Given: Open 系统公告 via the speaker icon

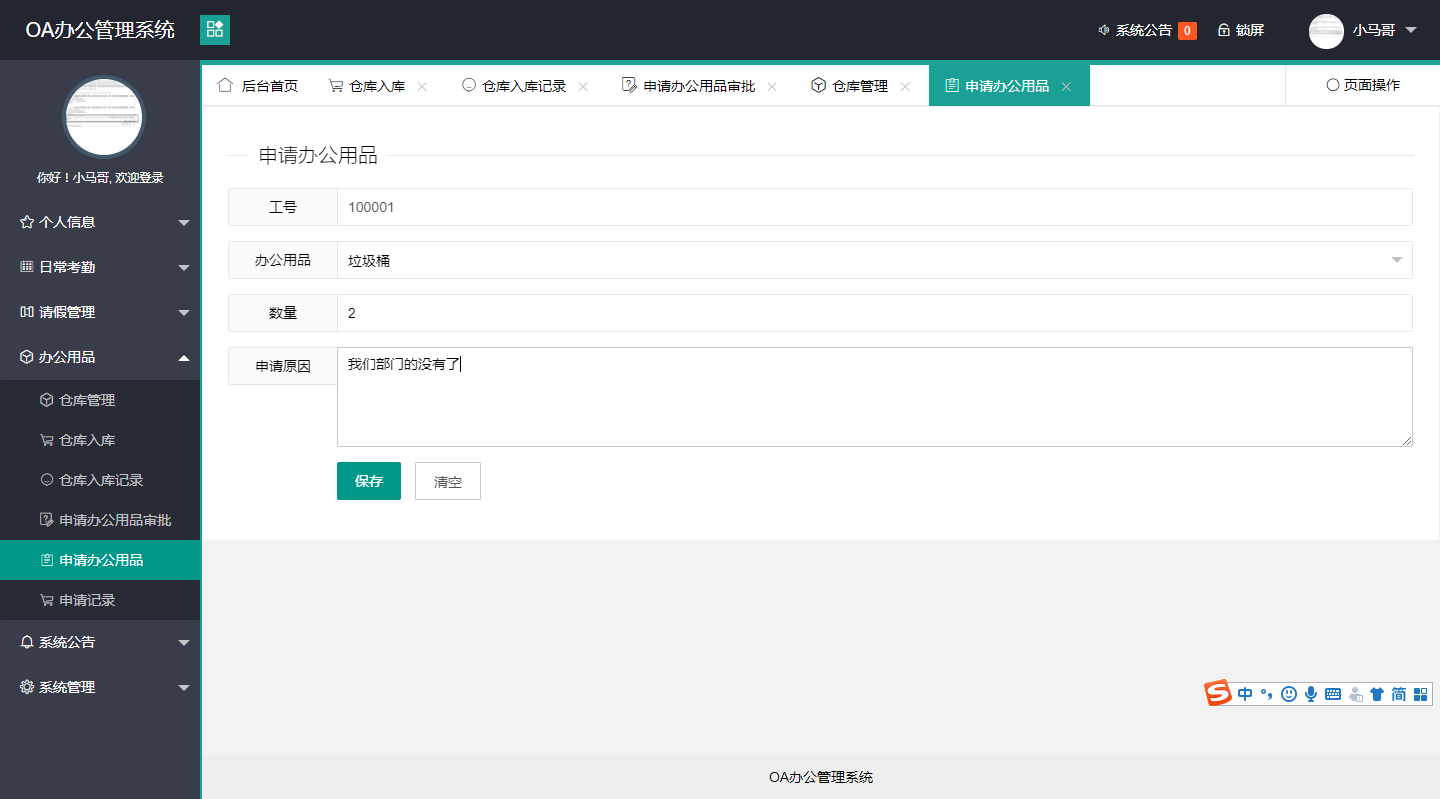Looking at the screenshot, I should tap(1103, 29).
